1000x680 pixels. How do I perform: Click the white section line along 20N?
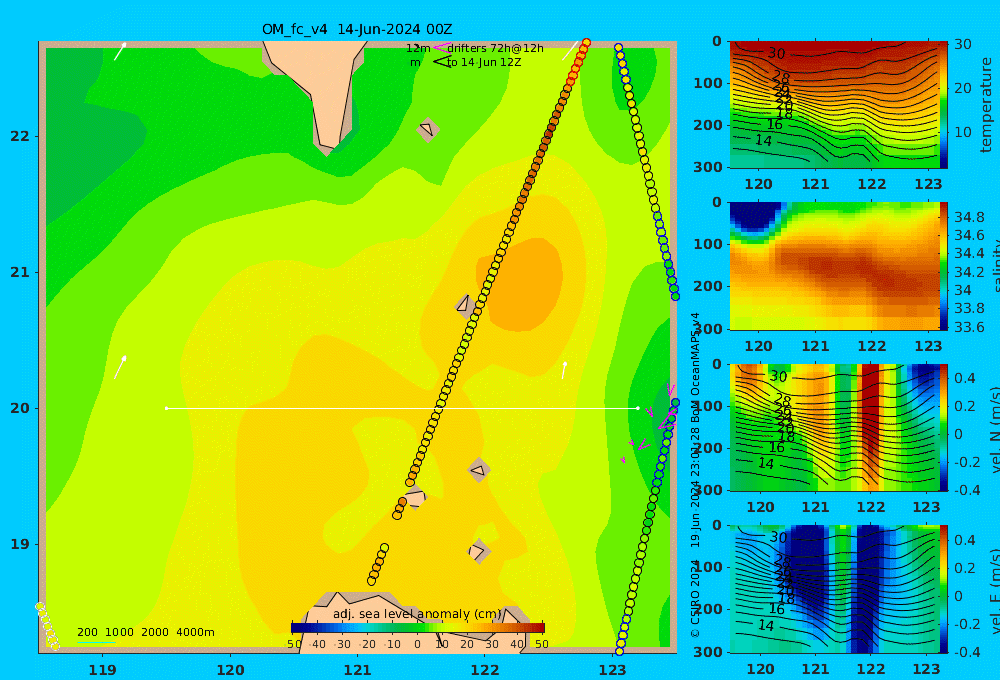pos(402,408)
